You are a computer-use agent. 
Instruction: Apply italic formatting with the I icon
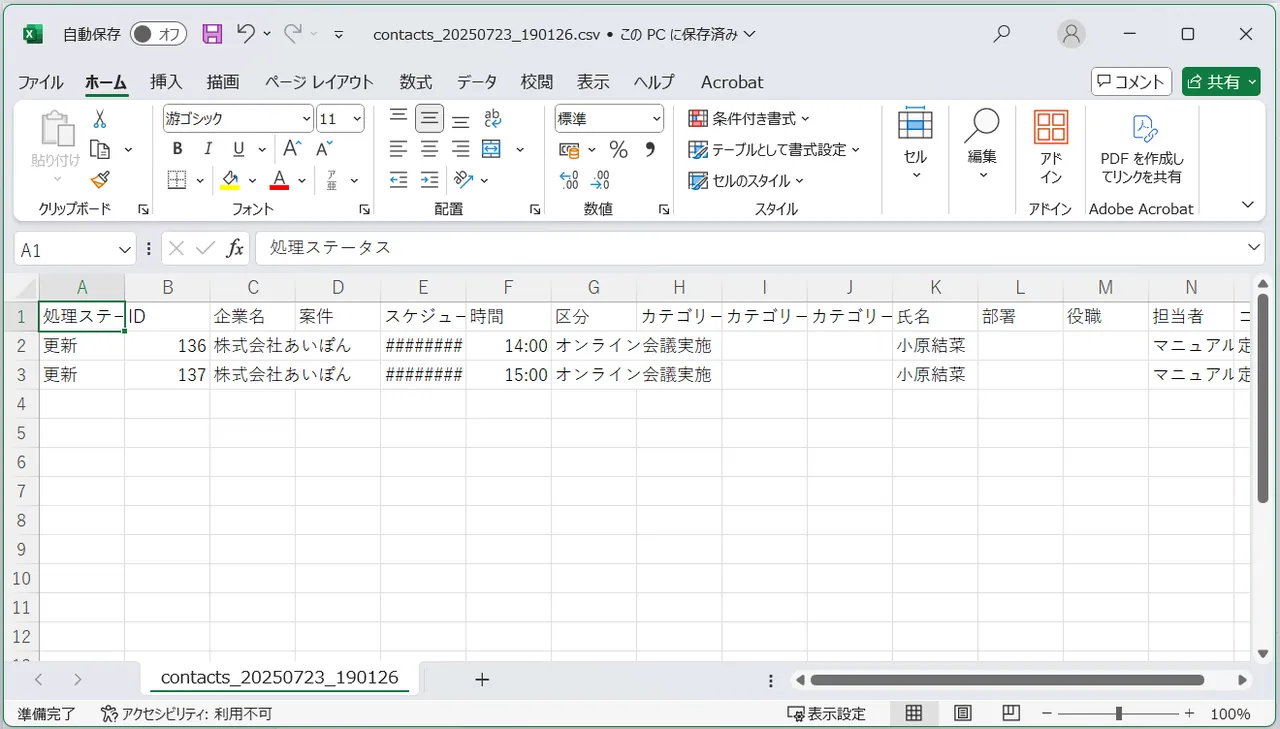tap(207, 149)
